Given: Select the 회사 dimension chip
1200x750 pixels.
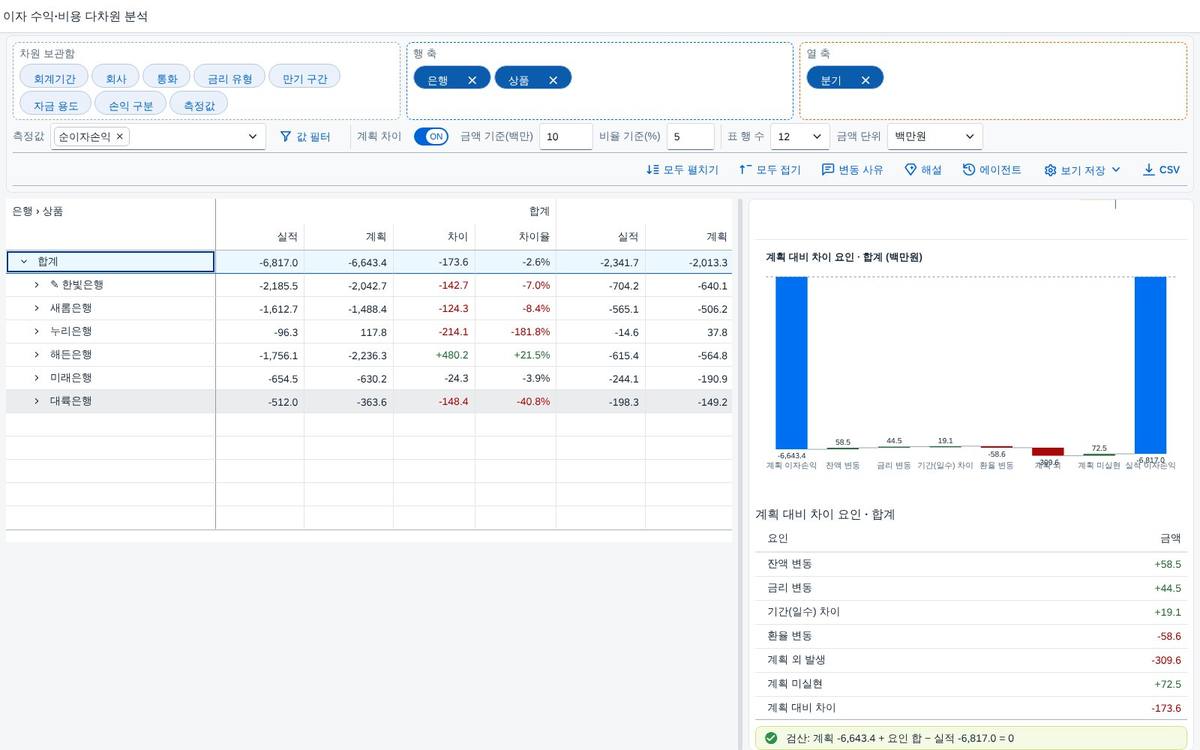Looking at the screenshot, I should [115, 77].
